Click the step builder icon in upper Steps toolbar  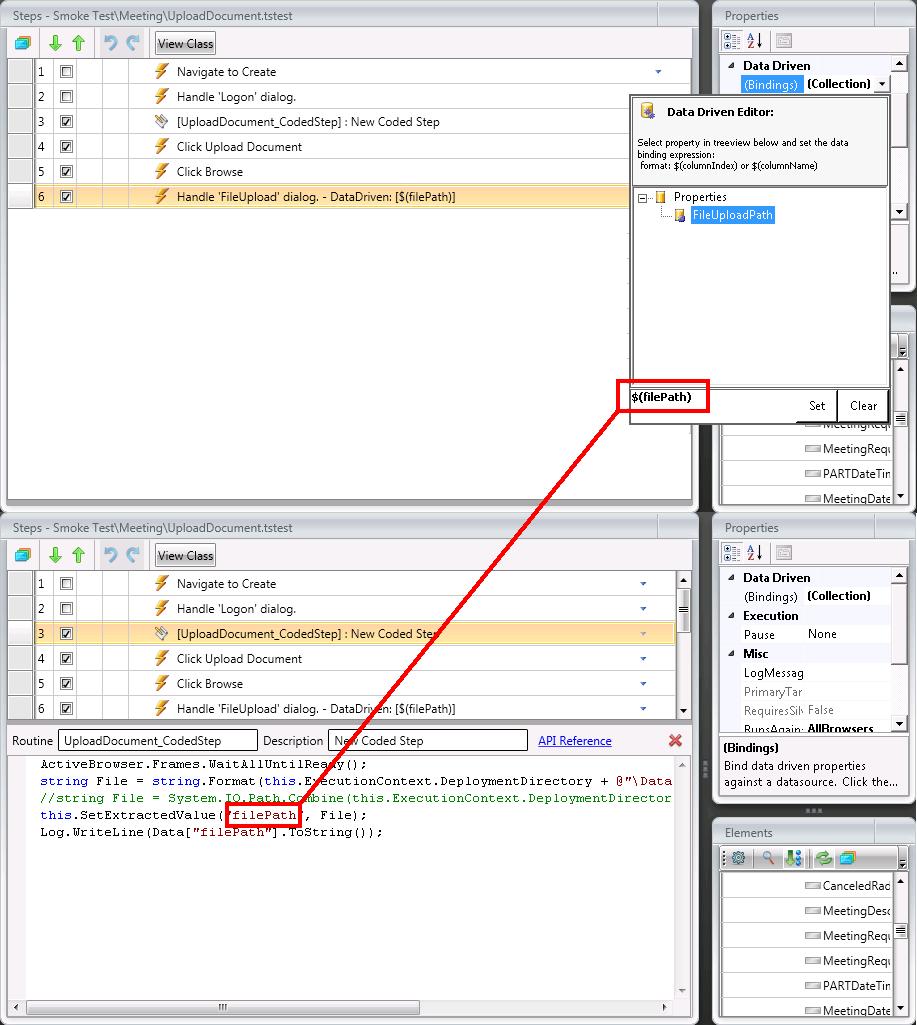pyautogui.click(x=23, y=44)
